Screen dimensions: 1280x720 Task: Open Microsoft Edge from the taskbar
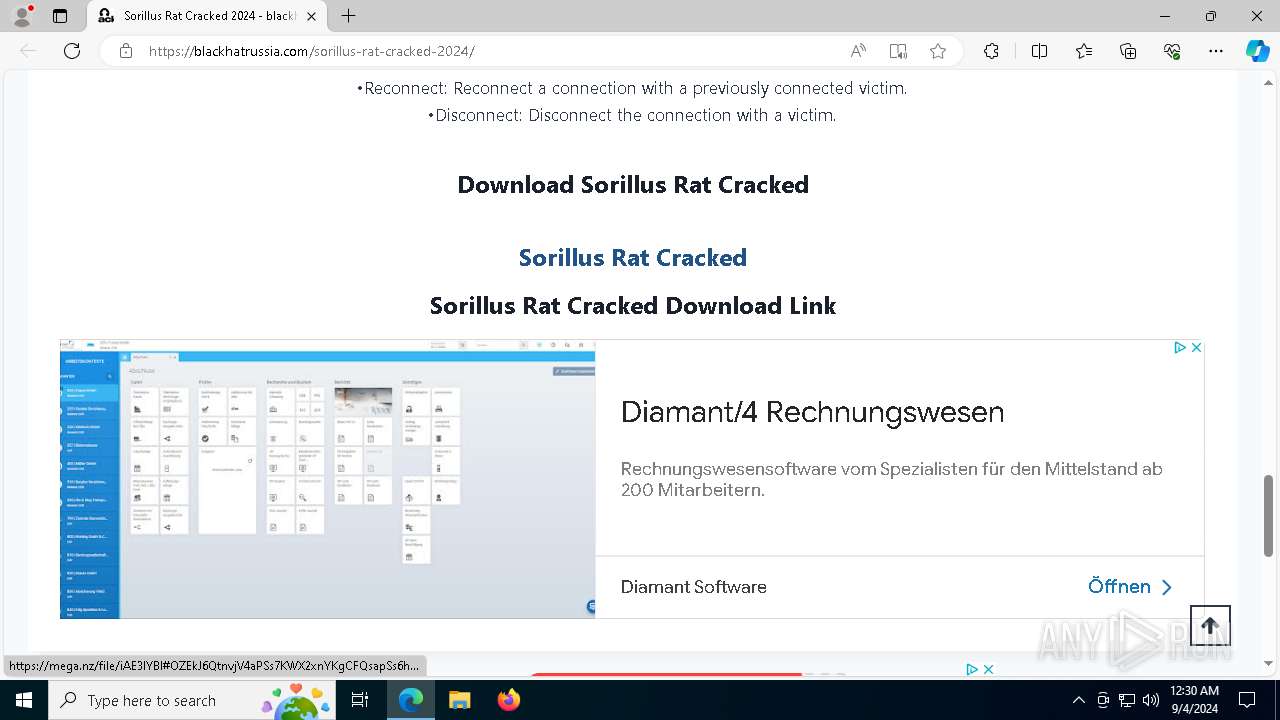411,700
